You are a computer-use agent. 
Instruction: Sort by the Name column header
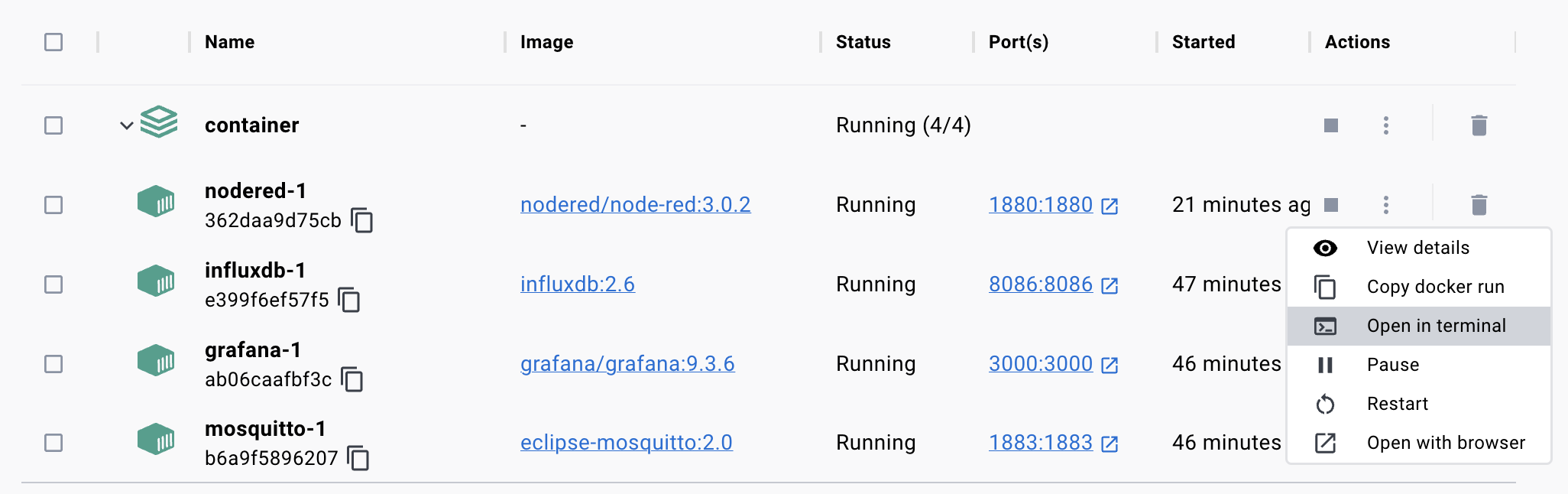tap(229, 42)
